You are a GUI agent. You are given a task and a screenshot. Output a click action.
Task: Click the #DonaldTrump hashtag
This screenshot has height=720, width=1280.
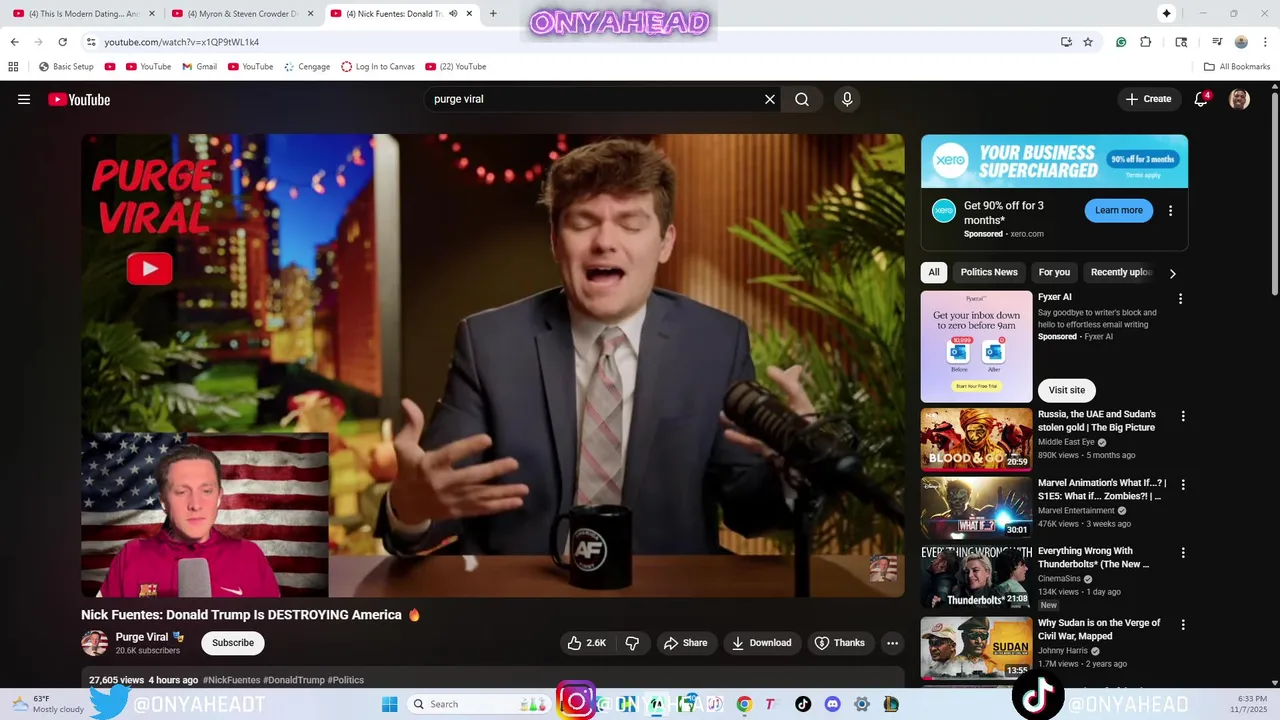(294, 680)
